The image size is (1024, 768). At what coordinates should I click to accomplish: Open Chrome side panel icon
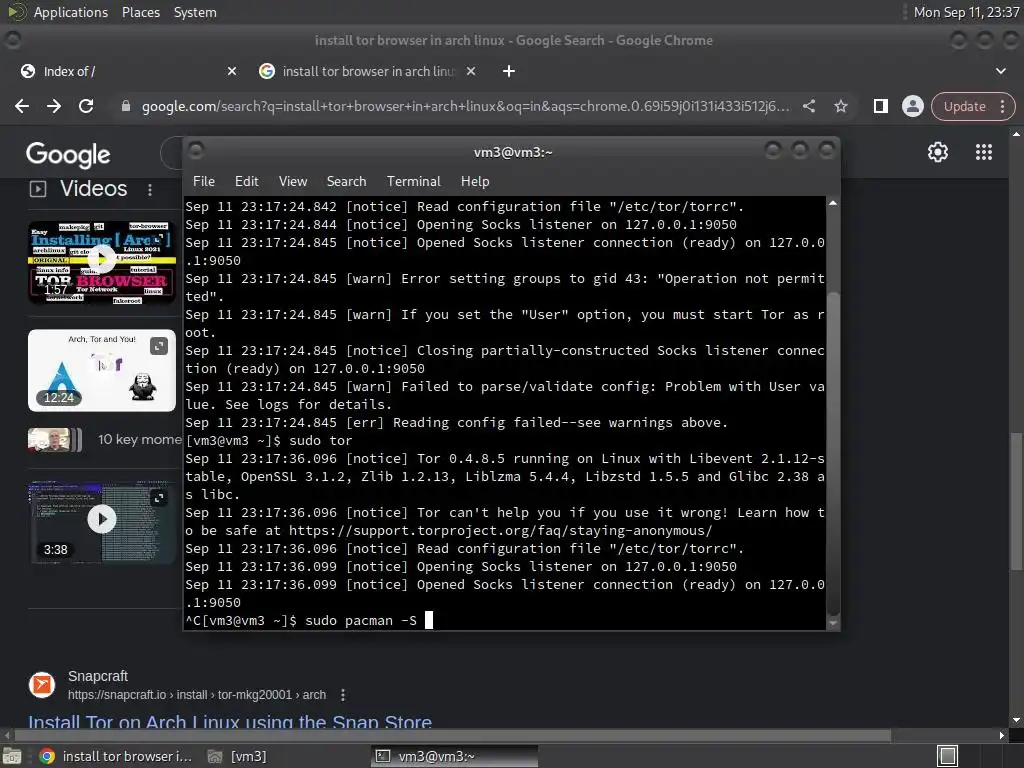880,106
